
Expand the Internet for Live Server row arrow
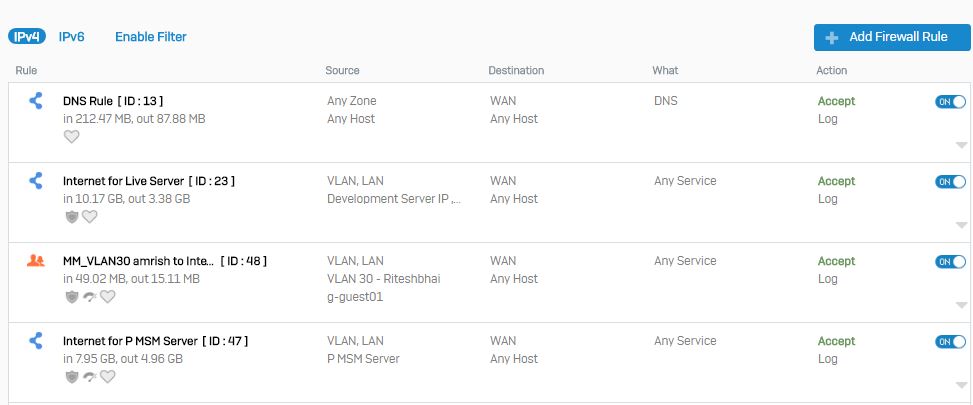point(961,225)
